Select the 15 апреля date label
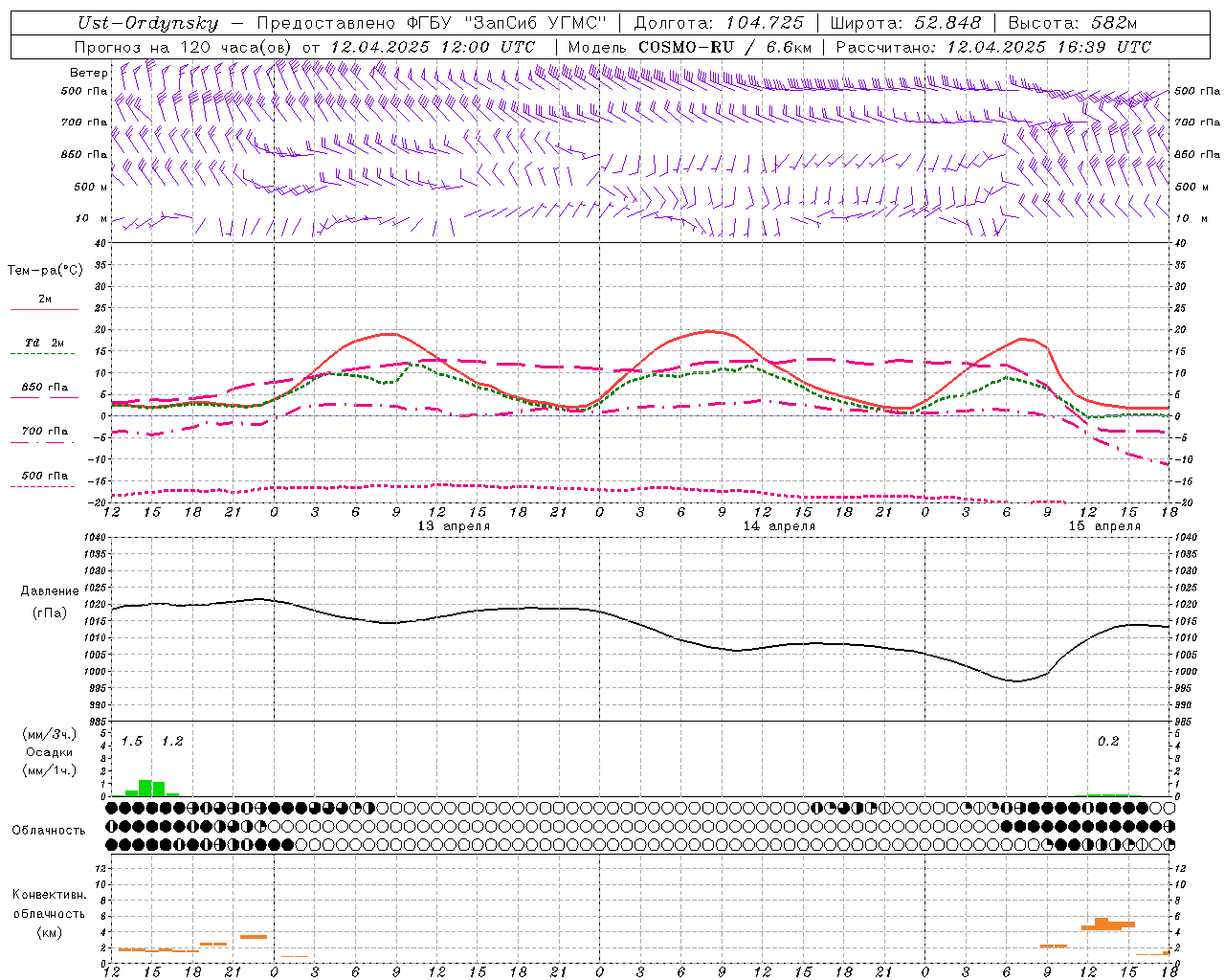Image resolution: width=1225 pixels, height=980 pixels. click(x=1104, y=526)
